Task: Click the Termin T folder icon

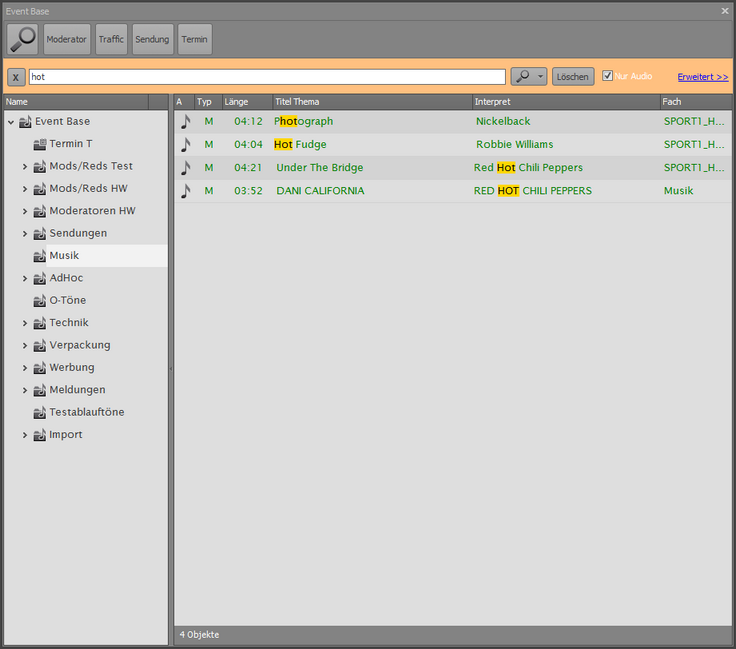Action: [x=40, y=144]
